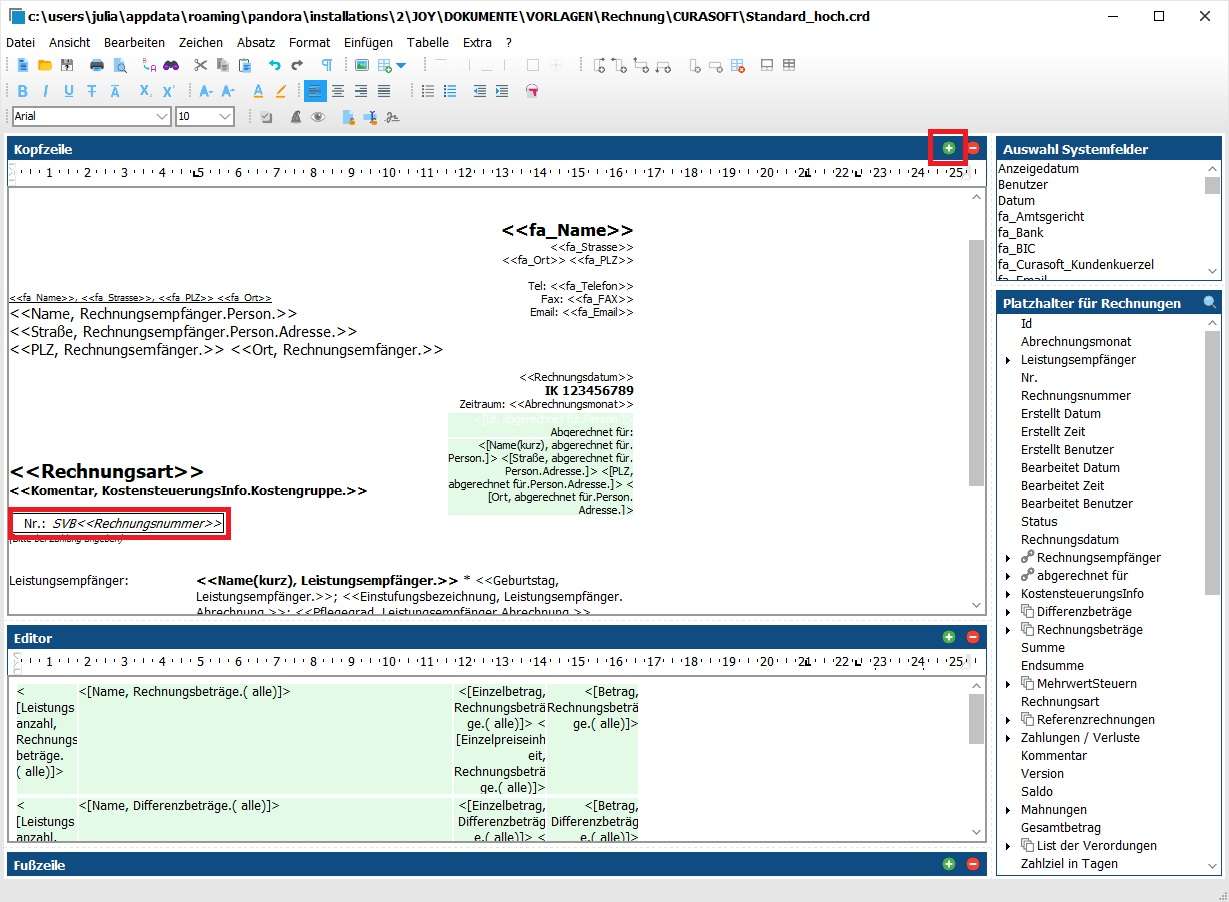Toggle bold formatting
Screen dimensions: 1229x902
[x=22, y=91]
